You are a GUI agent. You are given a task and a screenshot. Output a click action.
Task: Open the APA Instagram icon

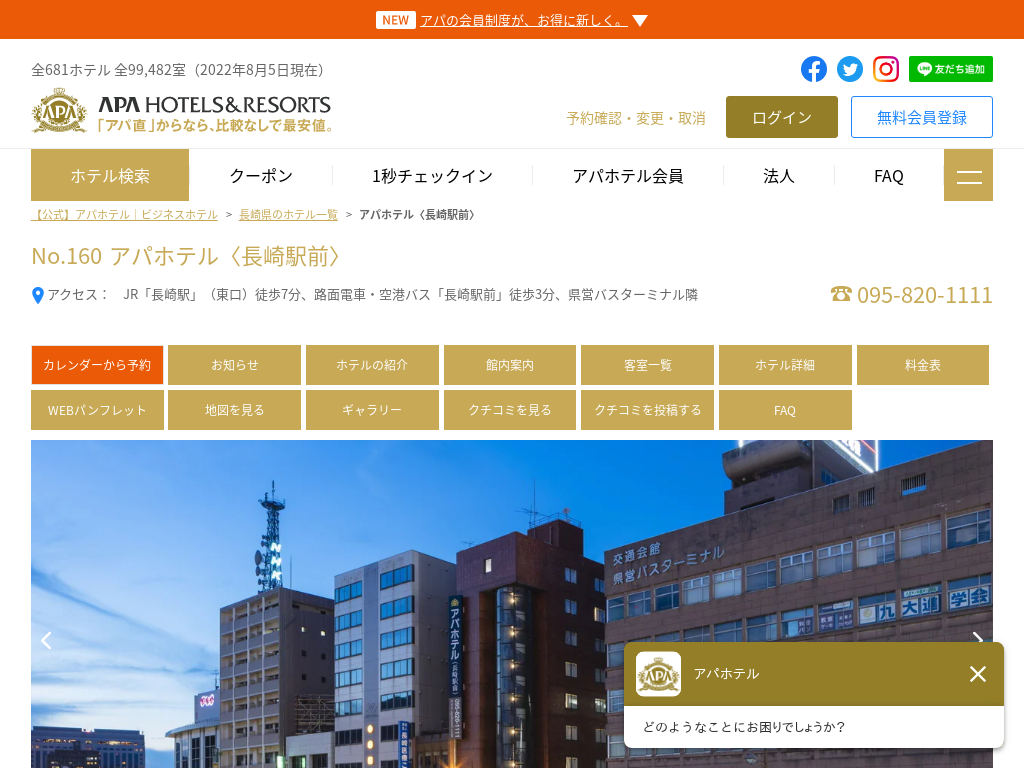coord(886,69)
